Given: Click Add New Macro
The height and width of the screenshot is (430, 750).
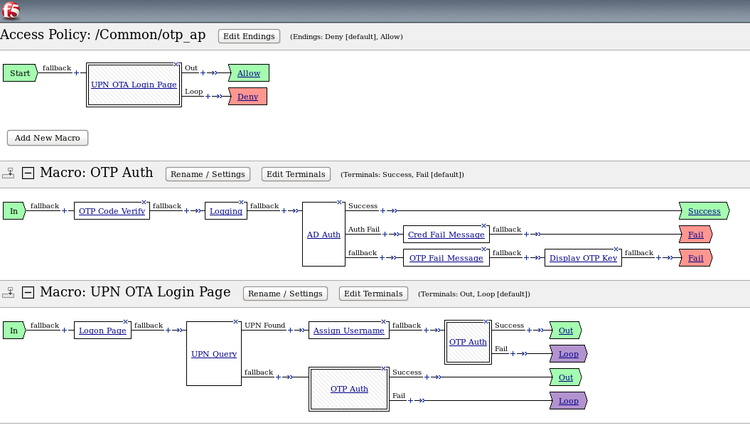Looking at the screenshot, I should (x=48, y=137).
